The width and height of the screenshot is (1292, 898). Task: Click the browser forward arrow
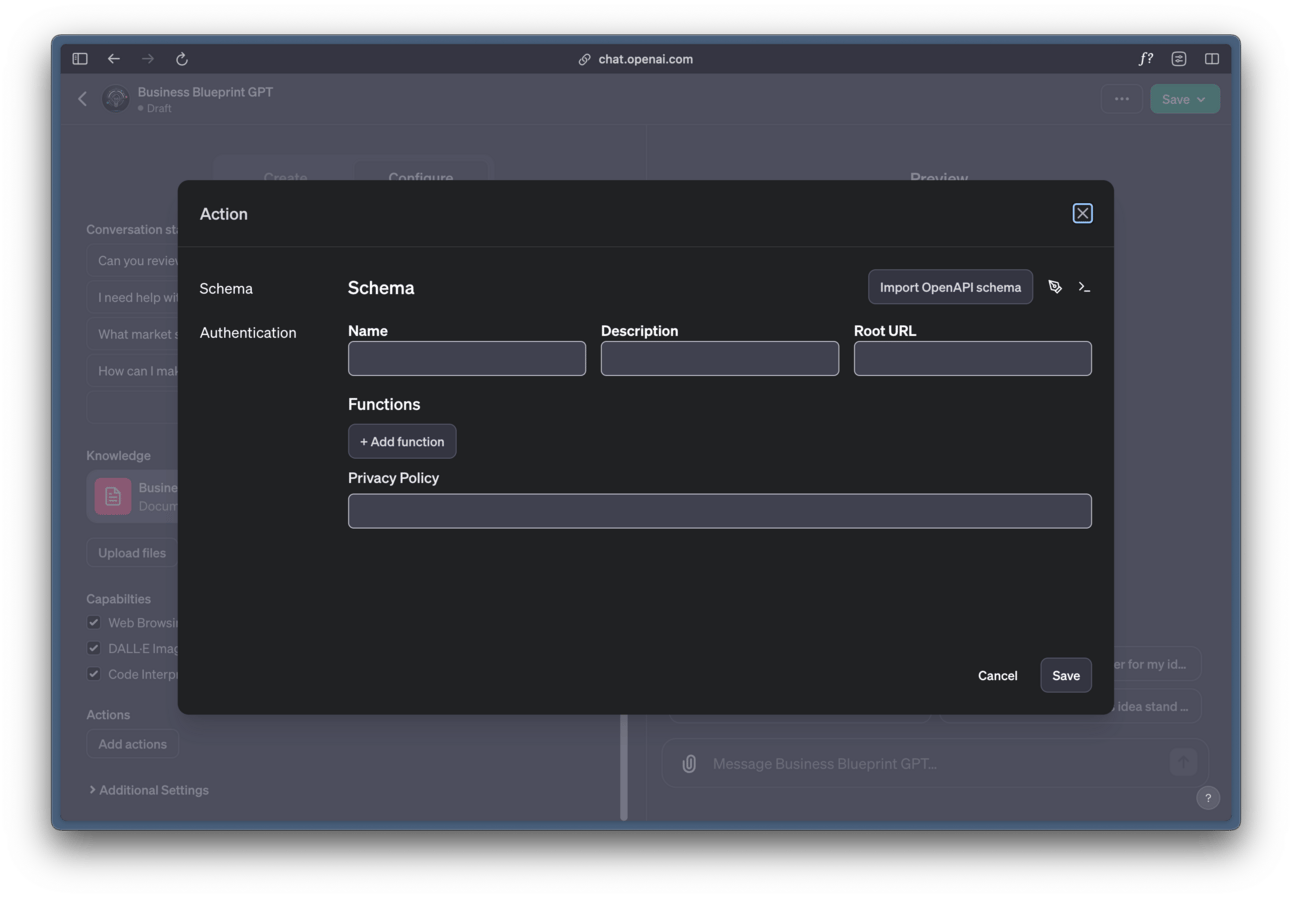(148, 59)
